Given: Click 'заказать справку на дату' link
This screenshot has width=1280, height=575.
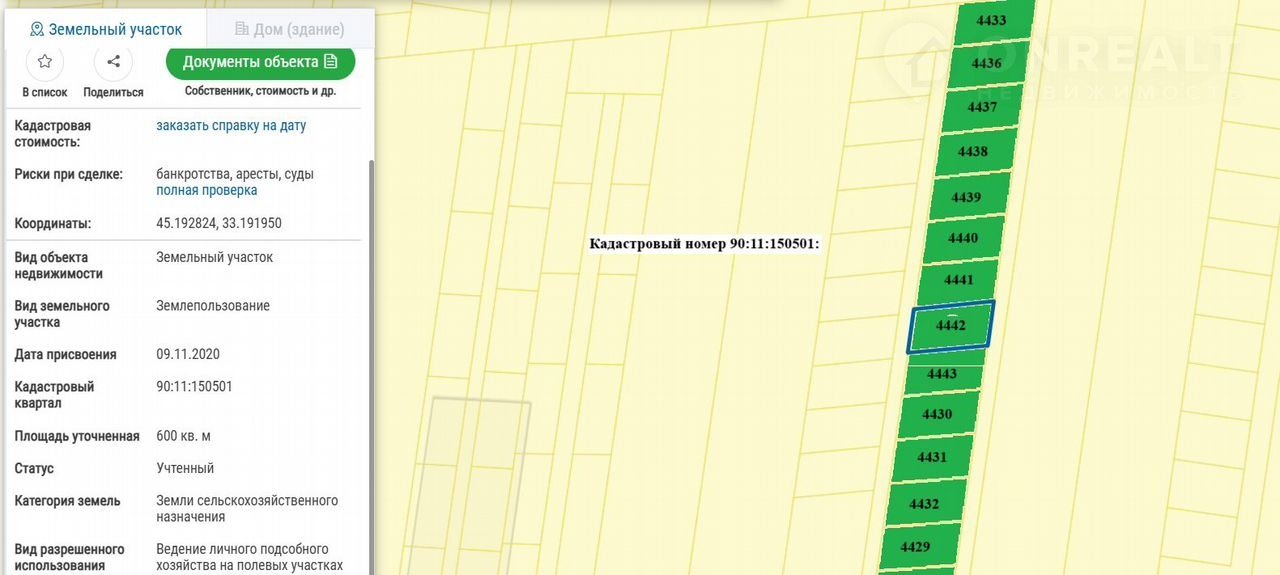Looking at the screenshot, I should click(x=231, y=126).
